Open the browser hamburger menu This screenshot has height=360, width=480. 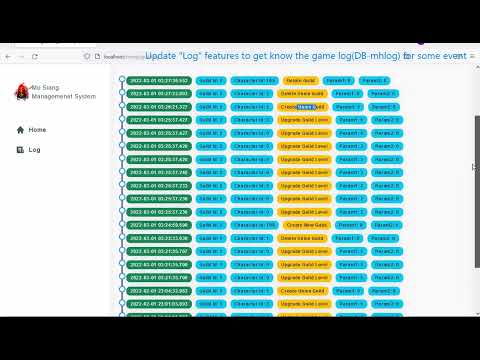click(472, 56)
